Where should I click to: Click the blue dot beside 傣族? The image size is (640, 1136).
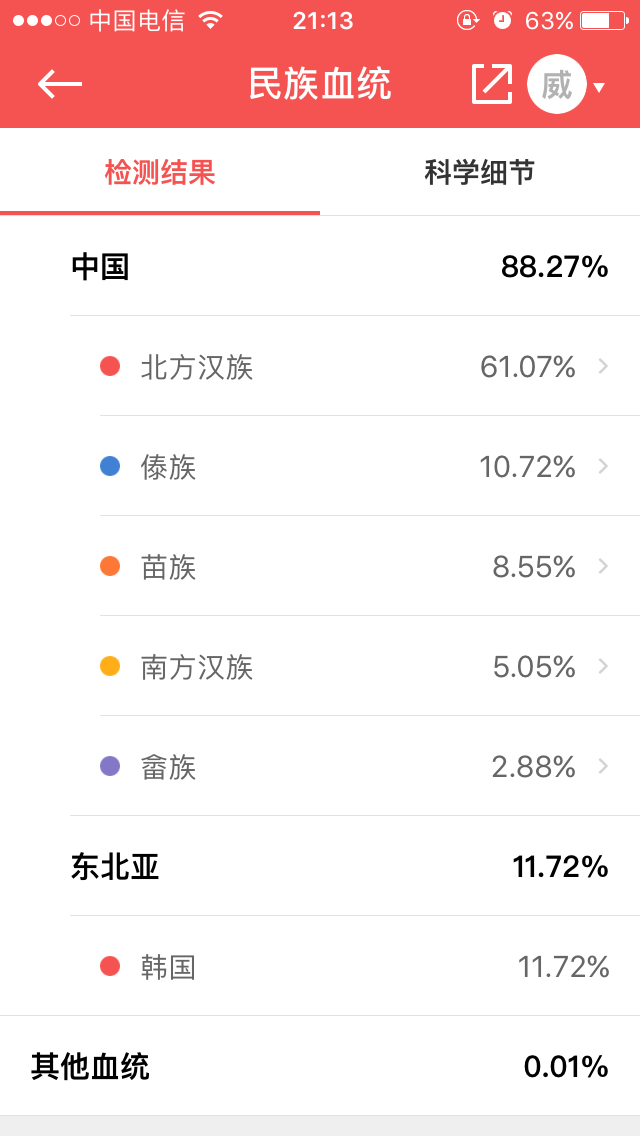[110, 466]
